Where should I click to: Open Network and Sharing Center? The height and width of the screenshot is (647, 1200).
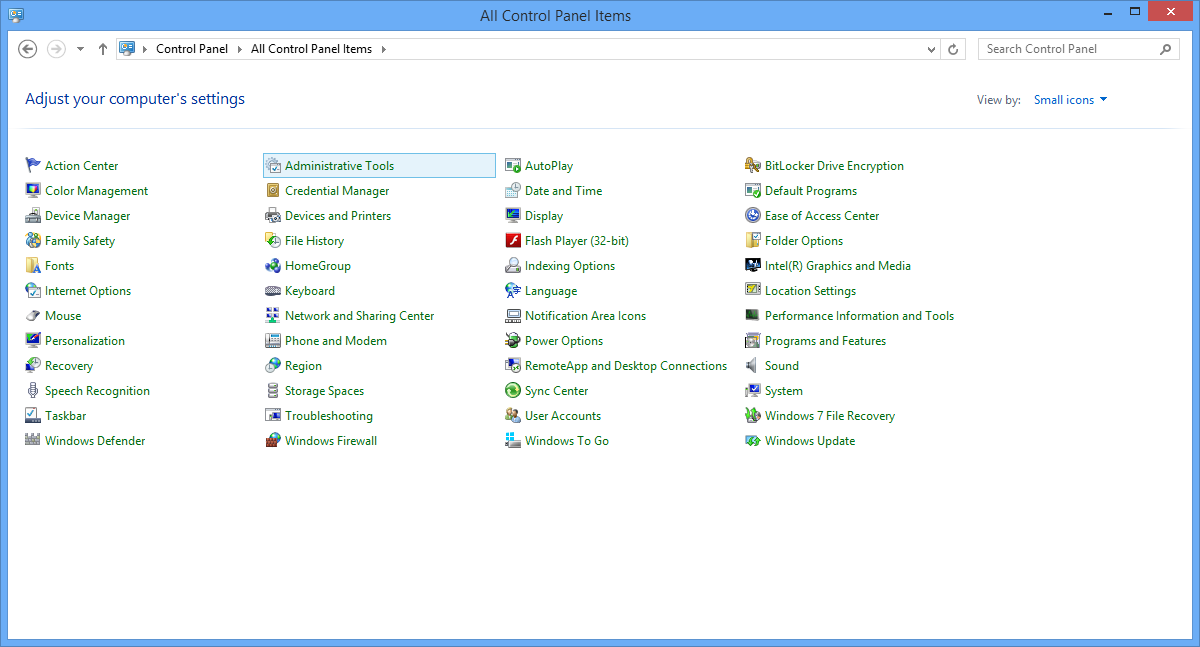click(x=360, y=316)
